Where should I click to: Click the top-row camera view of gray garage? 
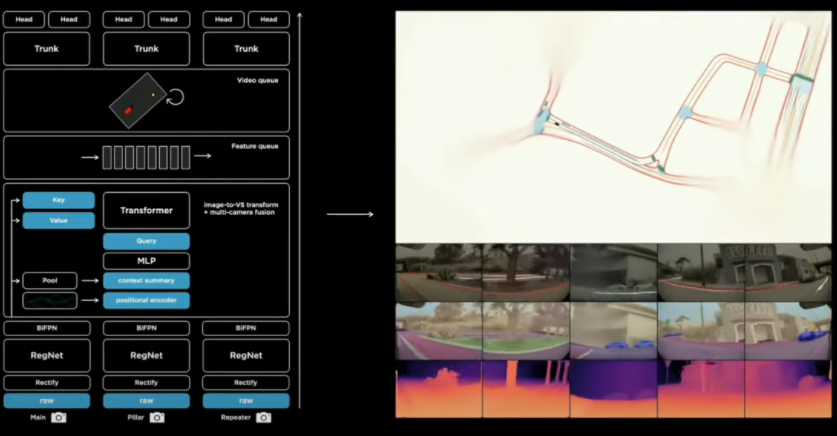(613, 273)
